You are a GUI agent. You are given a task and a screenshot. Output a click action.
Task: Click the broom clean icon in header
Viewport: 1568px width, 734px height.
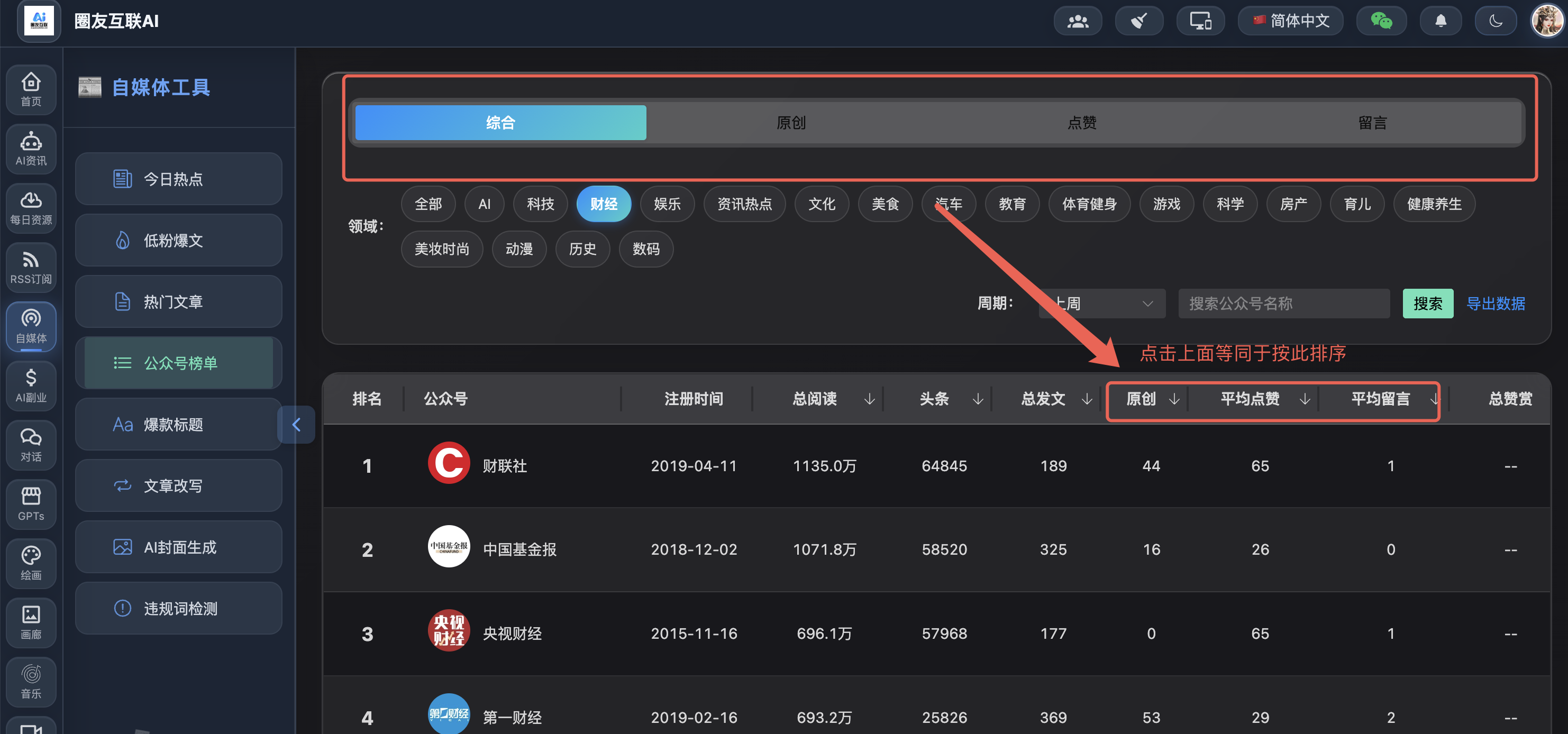1139,21
